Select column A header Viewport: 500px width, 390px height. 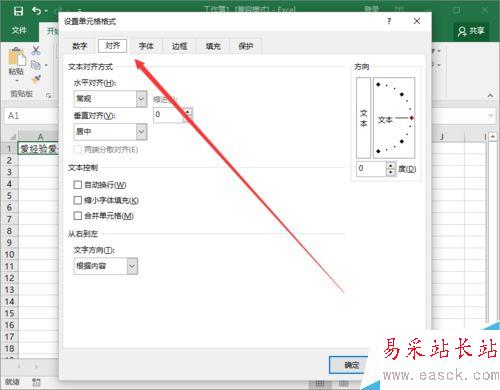click(x=40, y=137)
